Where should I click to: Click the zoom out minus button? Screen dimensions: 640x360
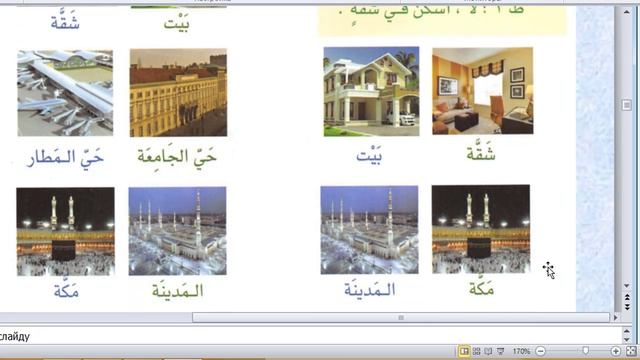click(540, 351)
